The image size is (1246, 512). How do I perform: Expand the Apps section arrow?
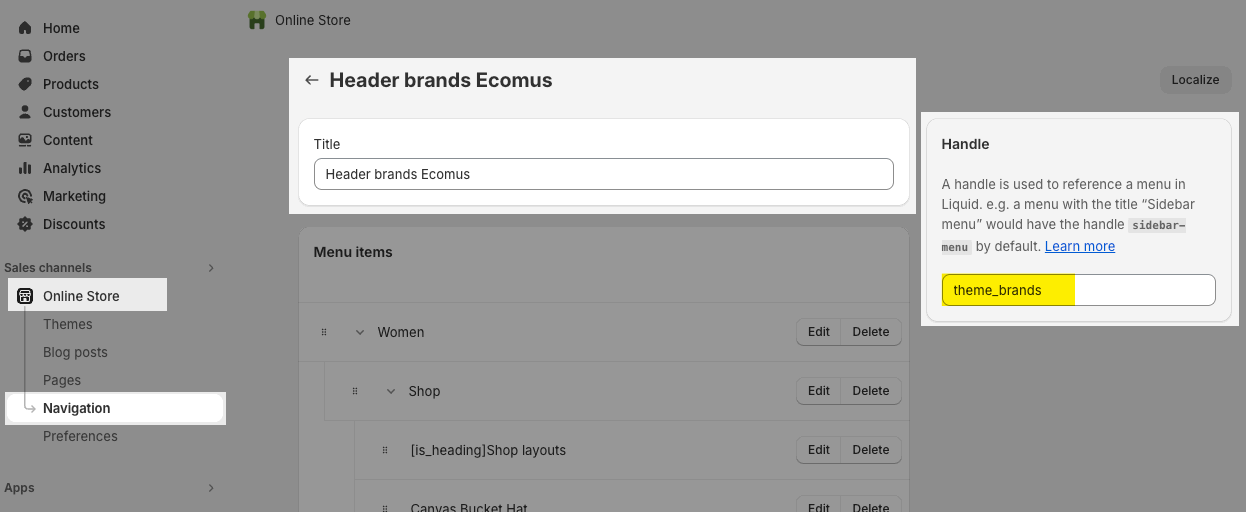[x=210, y=488]
